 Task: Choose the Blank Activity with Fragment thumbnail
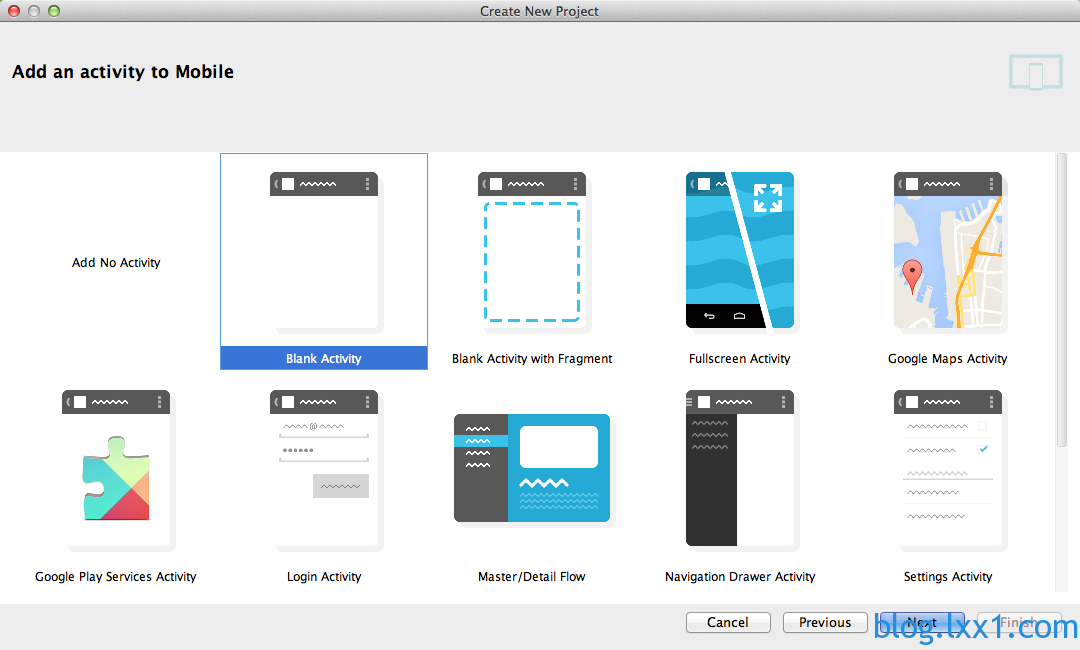click(x=532, y=251)
